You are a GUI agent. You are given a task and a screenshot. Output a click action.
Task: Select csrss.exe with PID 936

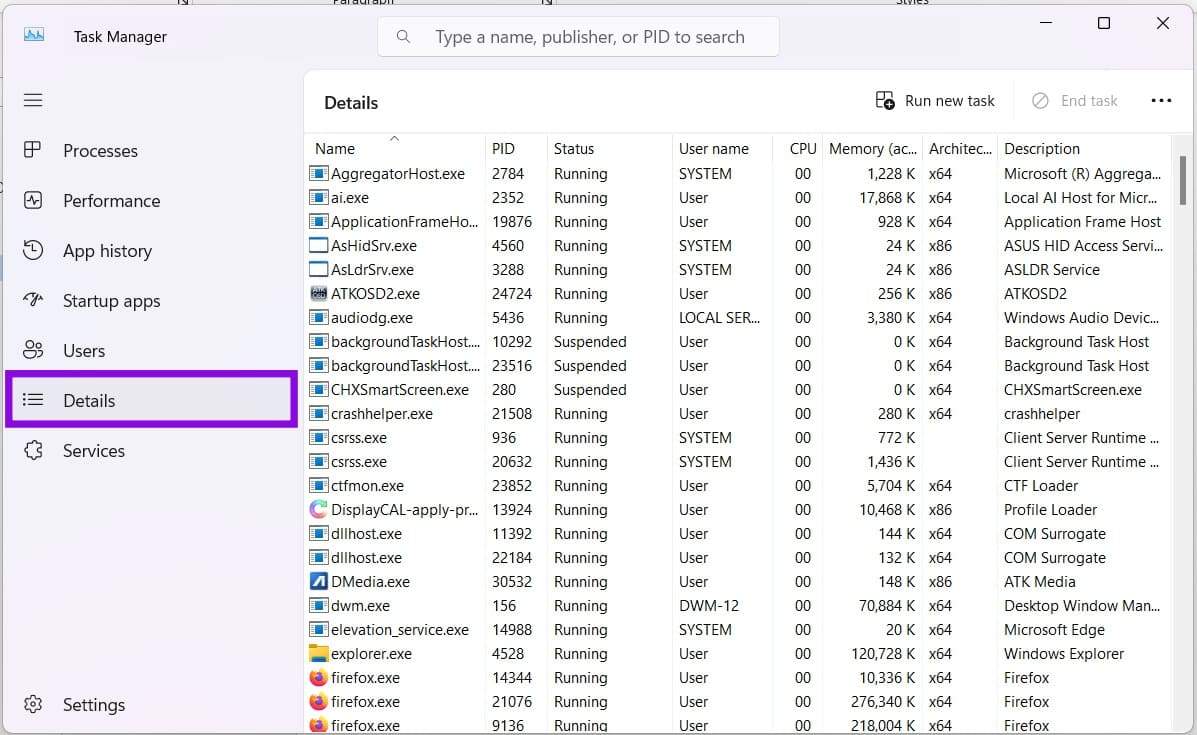coord(738,437)
